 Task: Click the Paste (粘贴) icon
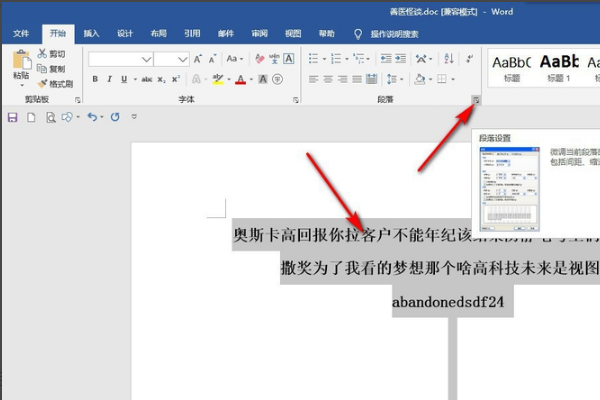tap(20, 65)
